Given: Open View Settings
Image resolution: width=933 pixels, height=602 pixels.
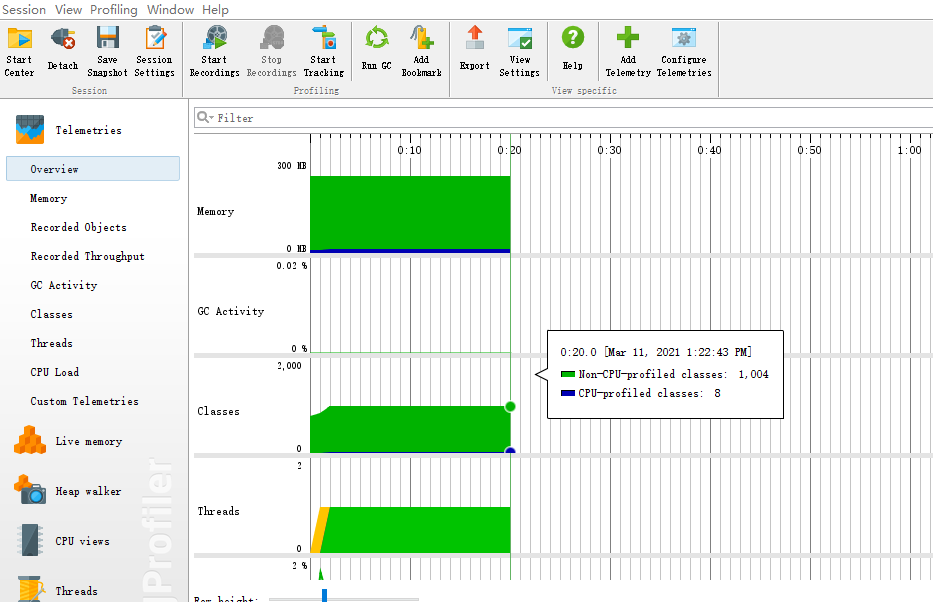Looking at the screenshot, I should coord(519,52).
